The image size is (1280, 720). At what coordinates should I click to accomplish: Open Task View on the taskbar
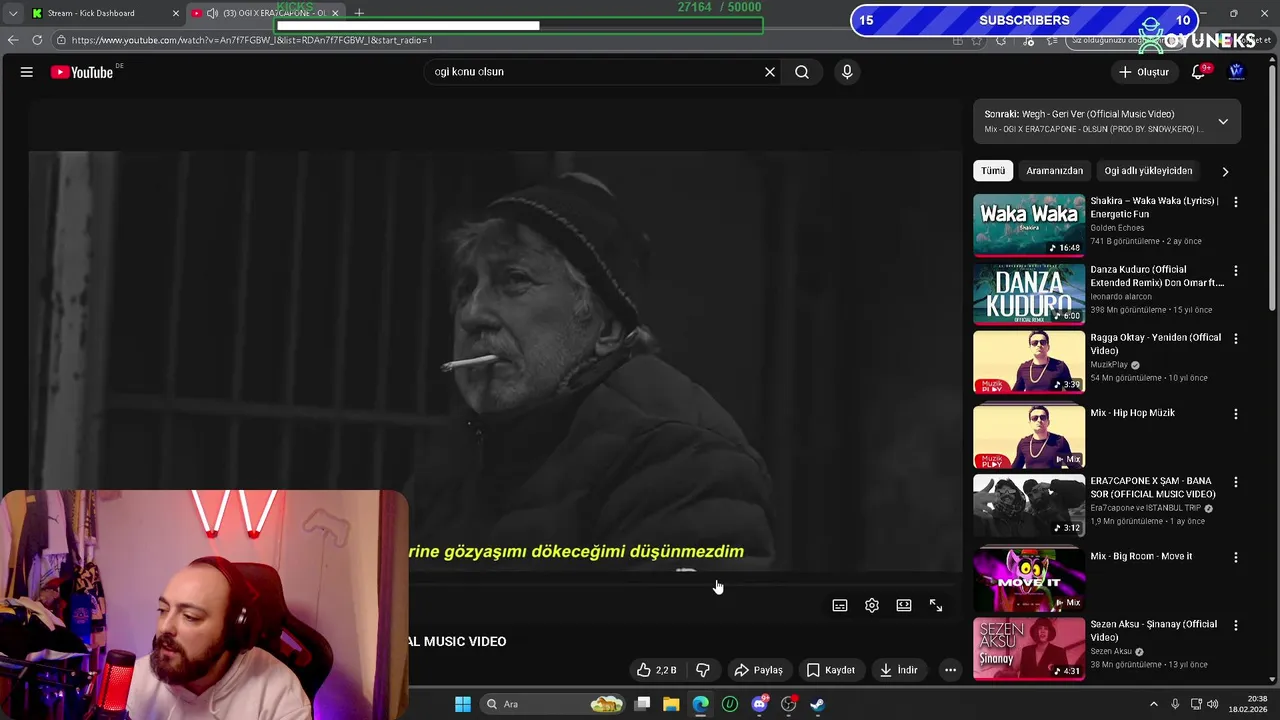(x=643, y=704)
